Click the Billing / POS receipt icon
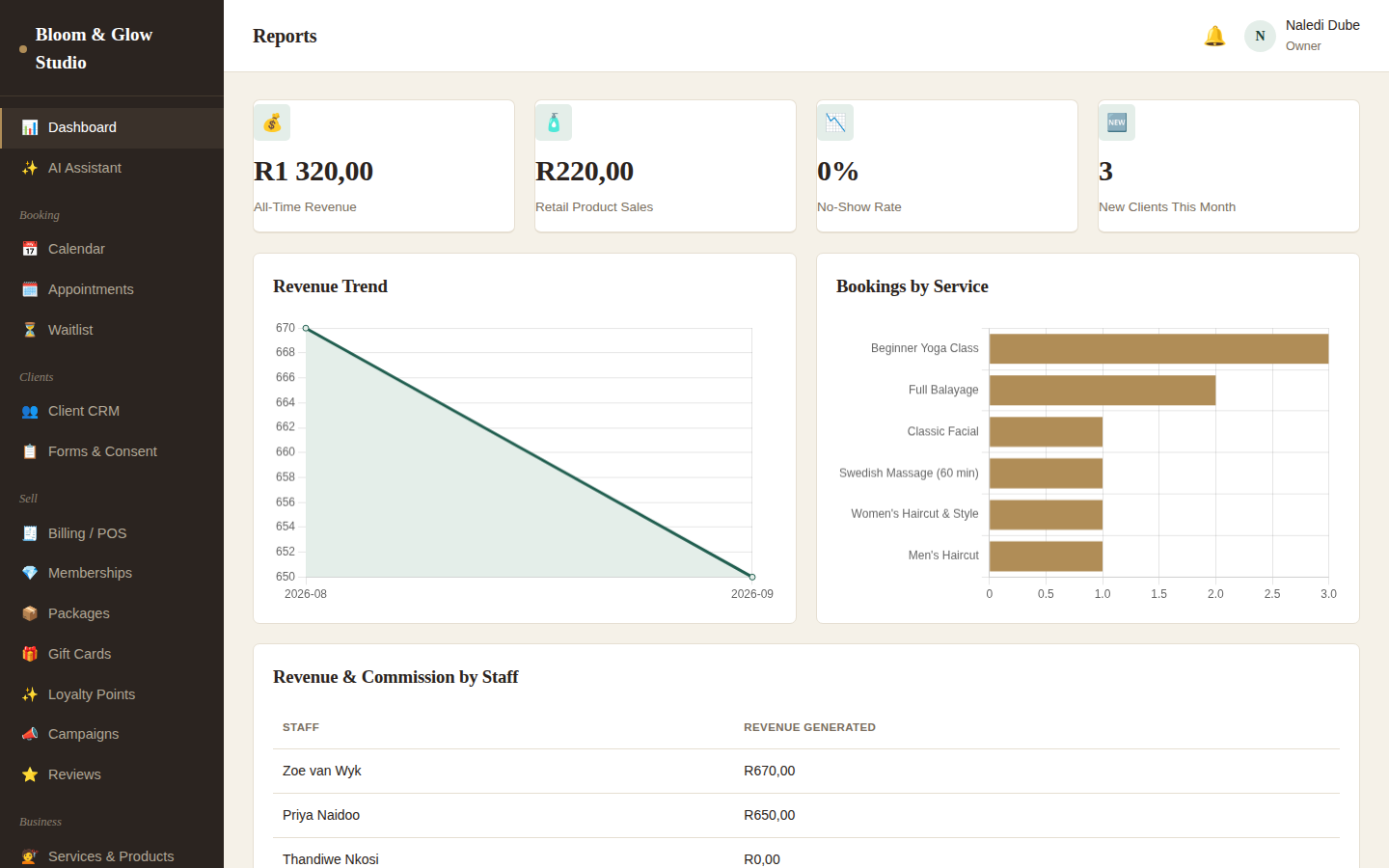Viewport: 1389px width, 868px height. click(30, 533)
